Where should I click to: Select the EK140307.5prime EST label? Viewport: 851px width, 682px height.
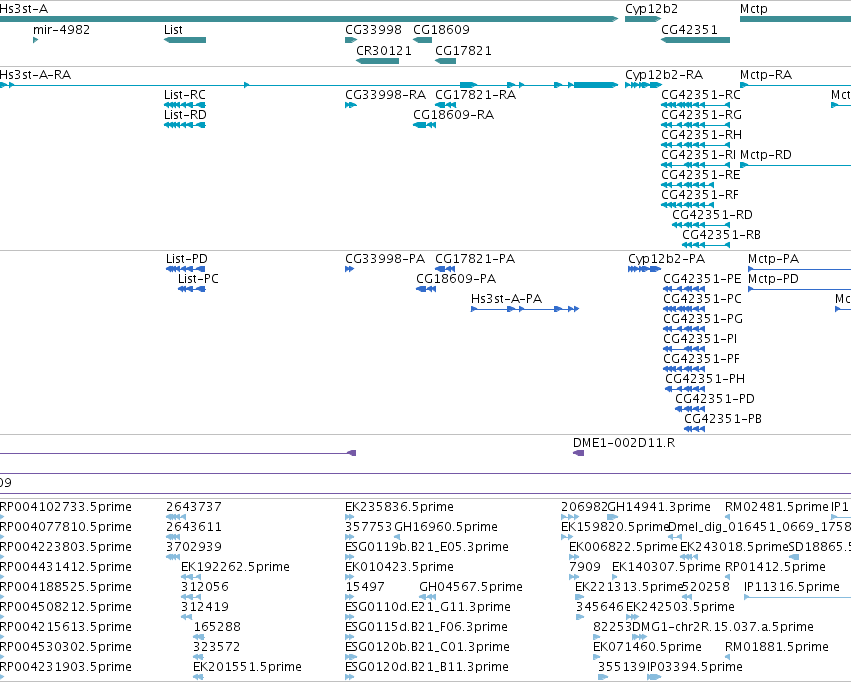click(x=666, y=567)
